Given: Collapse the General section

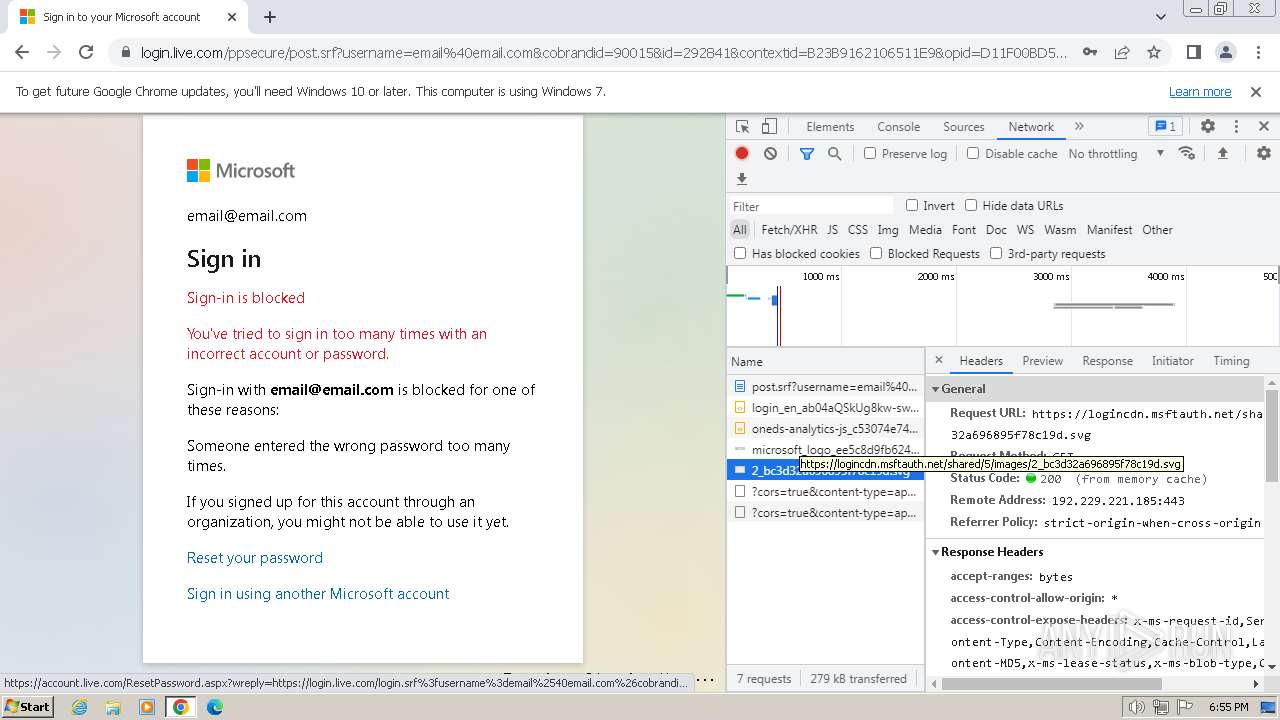Looking at the screenshot, I should tap(936, 389).
